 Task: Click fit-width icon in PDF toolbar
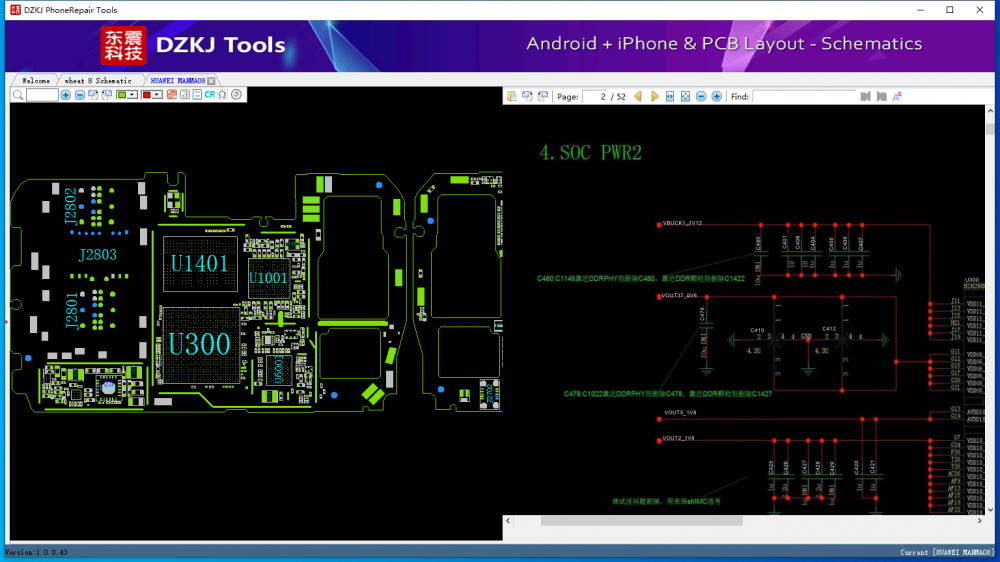(670, 96)
